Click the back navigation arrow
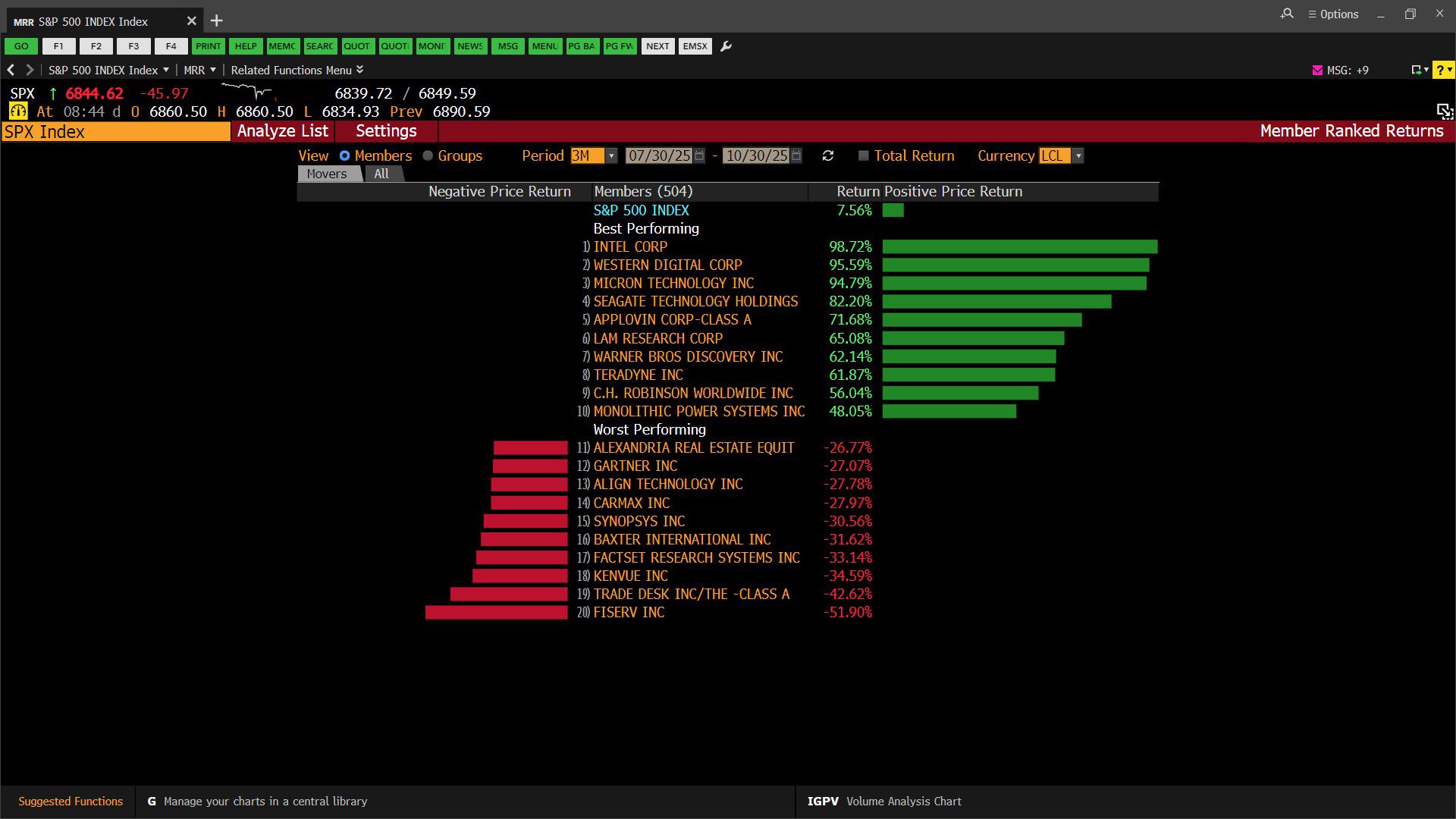 tap(11, 70)
